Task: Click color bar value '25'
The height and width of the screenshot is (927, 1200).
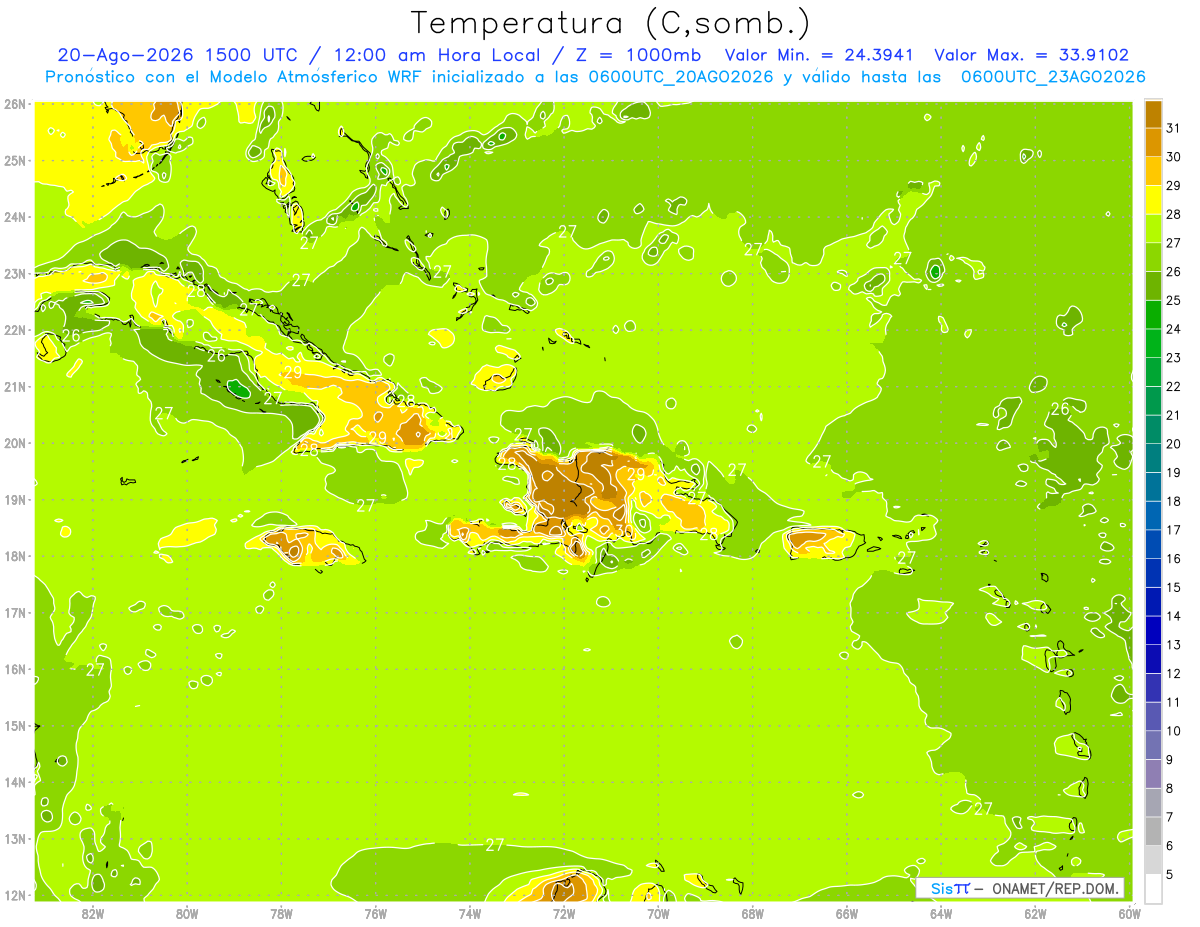Action: click(x=1173, y=300)
